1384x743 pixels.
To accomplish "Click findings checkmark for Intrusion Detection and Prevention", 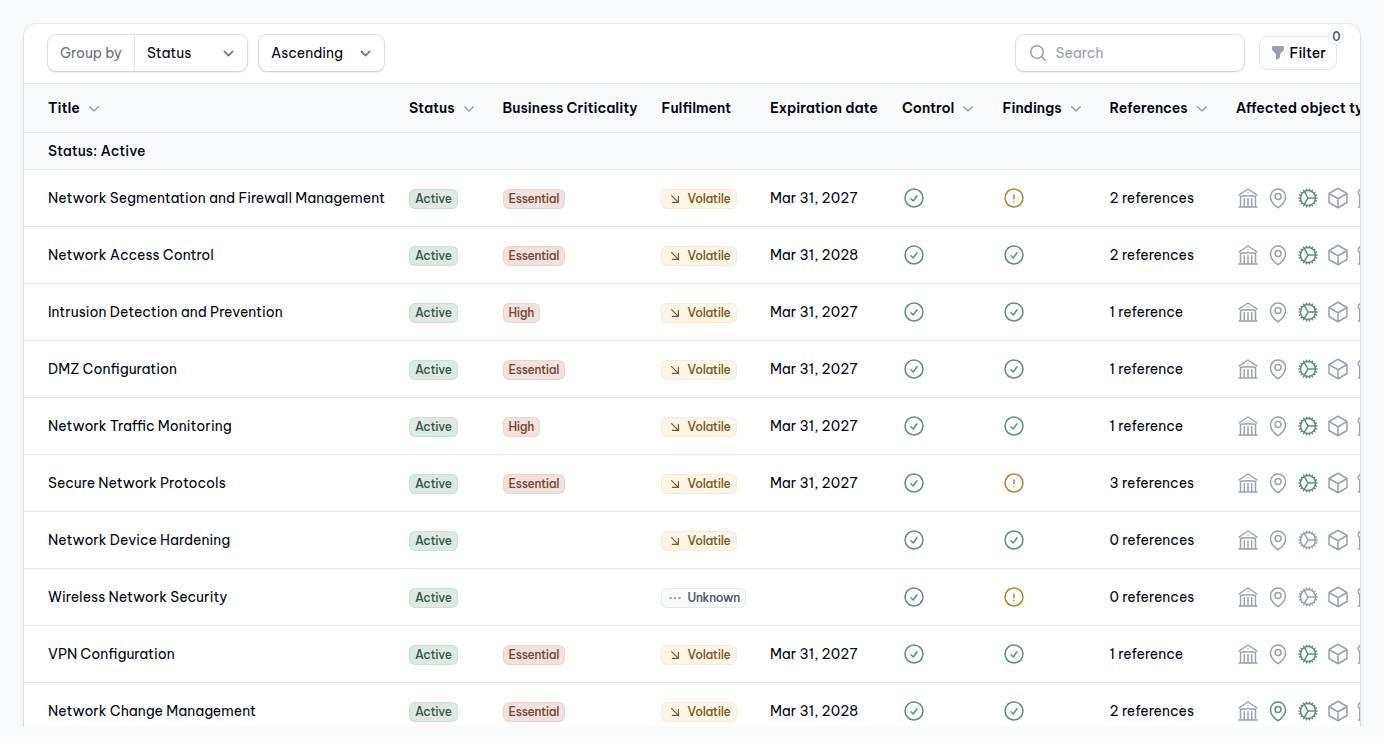I will coord(1013,312).
